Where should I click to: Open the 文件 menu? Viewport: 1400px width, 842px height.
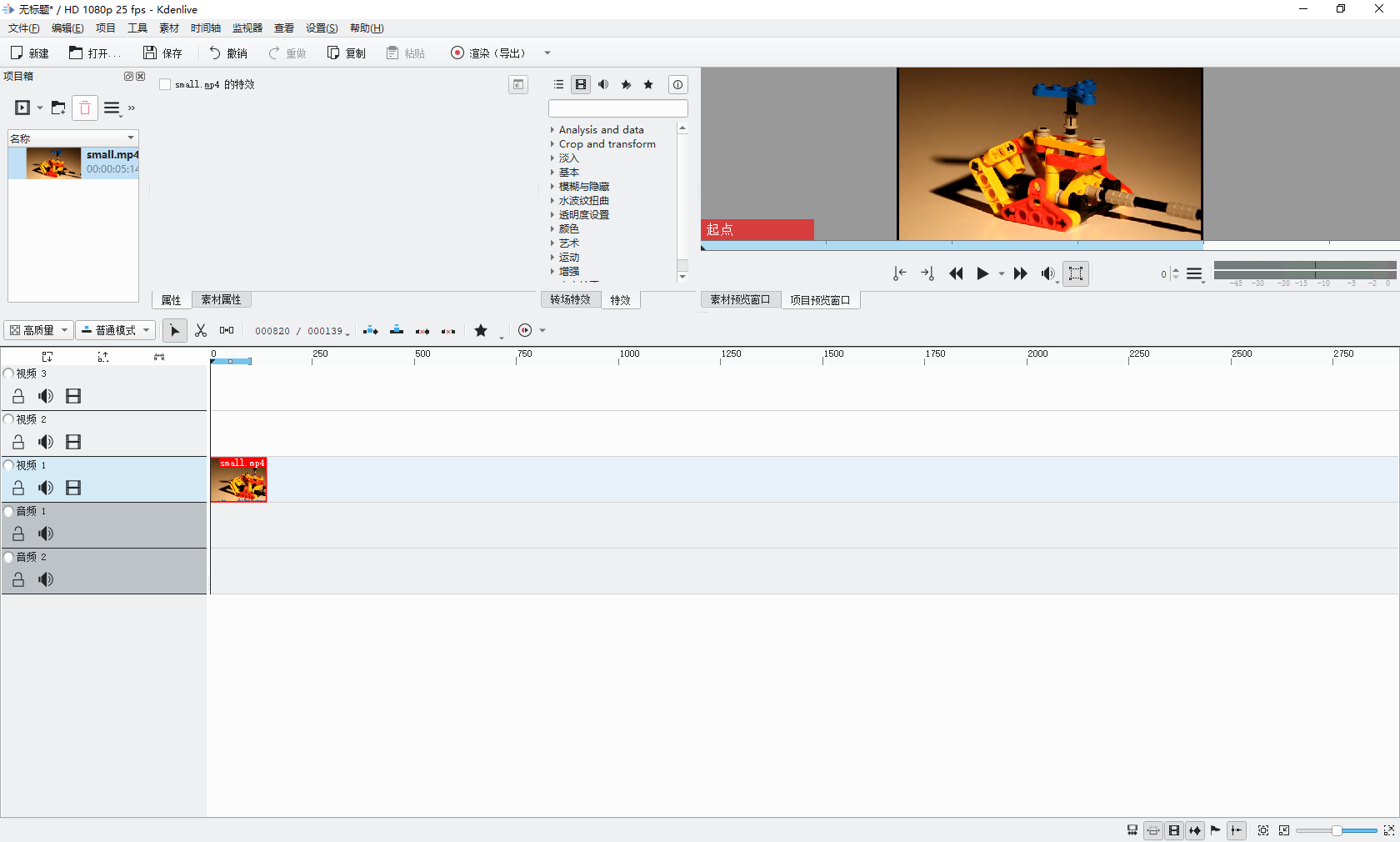pyautogui.click(x=24, y=28)
